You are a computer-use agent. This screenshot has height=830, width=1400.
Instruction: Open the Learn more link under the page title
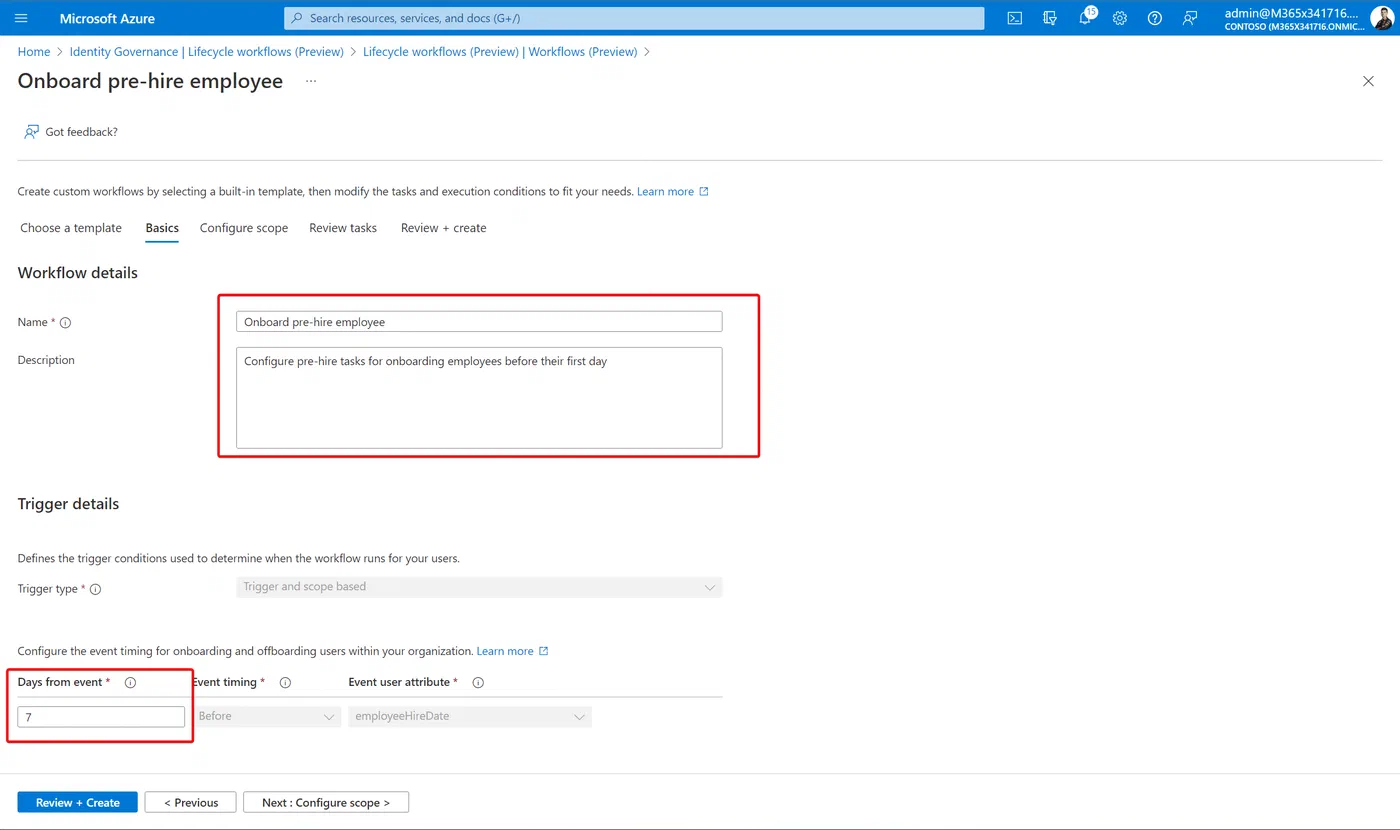click(672, 191)
